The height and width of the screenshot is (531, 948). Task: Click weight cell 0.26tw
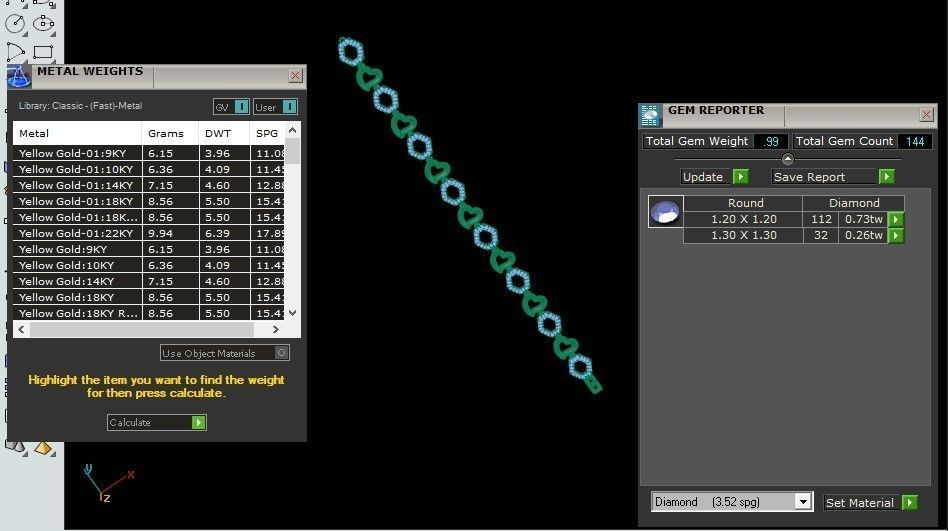pos(863,235)
